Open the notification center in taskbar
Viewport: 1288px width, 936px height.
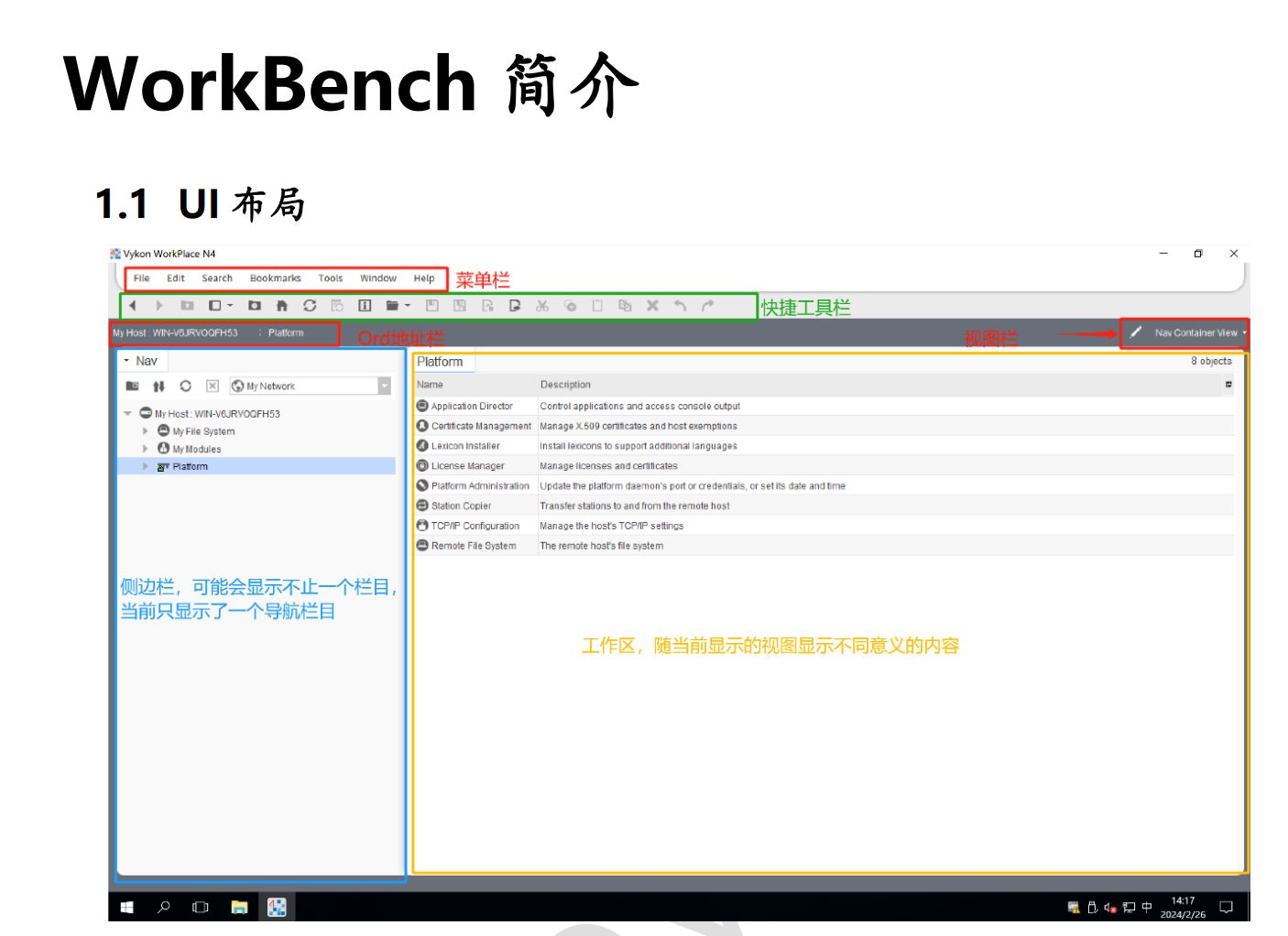(1227, 908)
